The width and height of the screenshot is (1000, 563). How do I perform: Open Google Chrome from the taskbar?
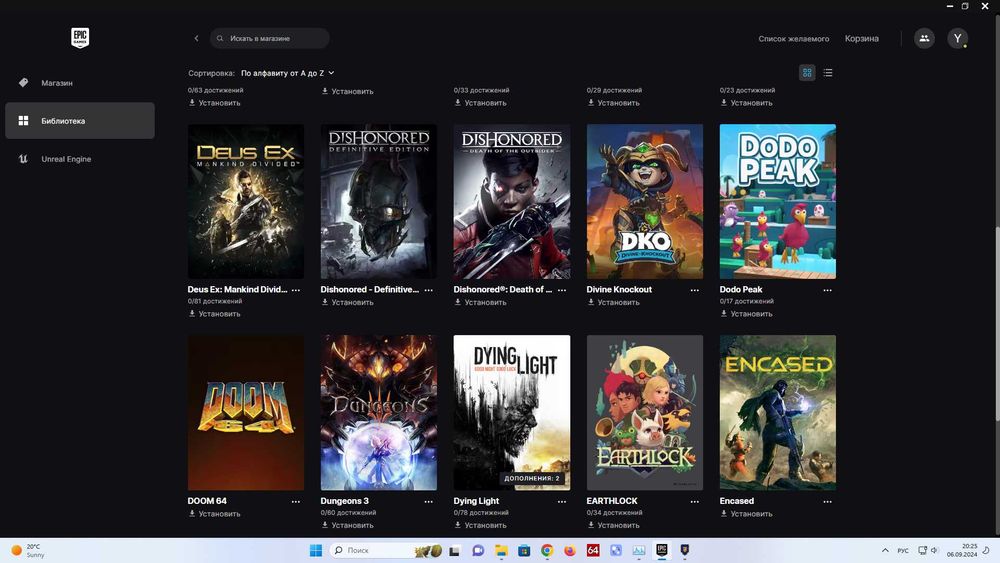coord(547,550)
